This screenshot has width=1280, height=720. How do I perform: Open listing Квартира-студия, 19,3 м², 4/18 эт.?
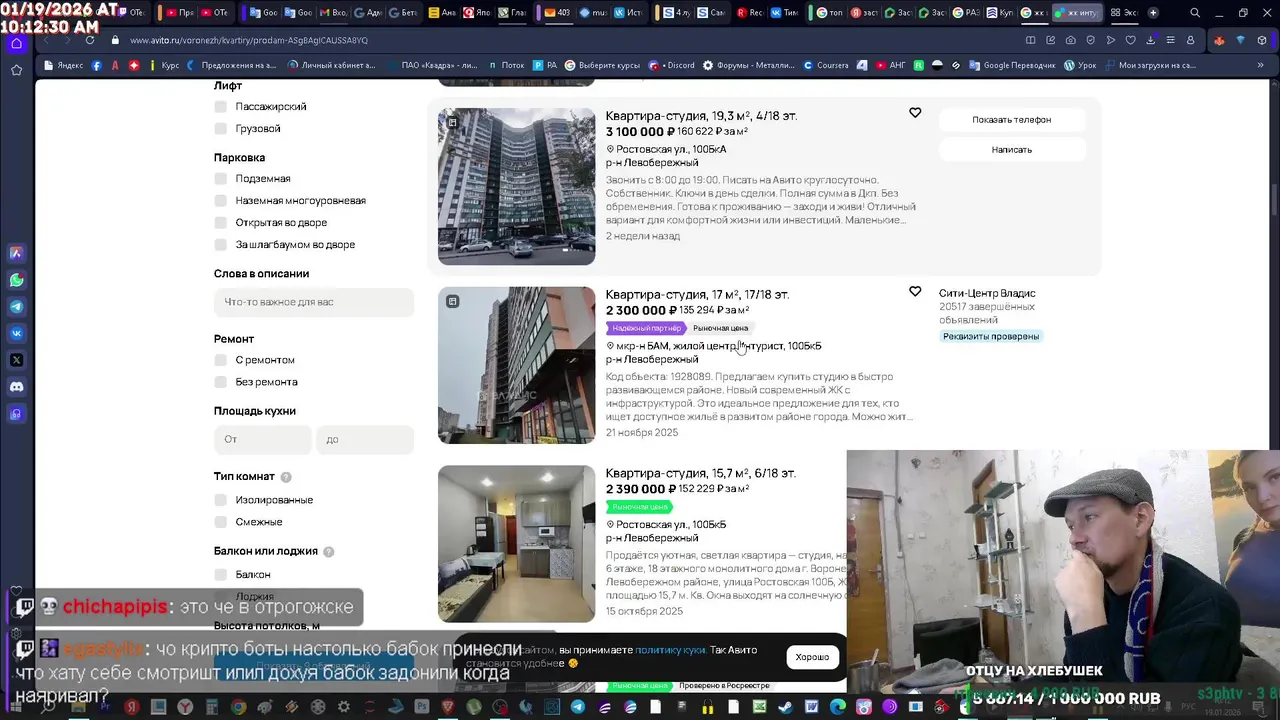point(701,116)
